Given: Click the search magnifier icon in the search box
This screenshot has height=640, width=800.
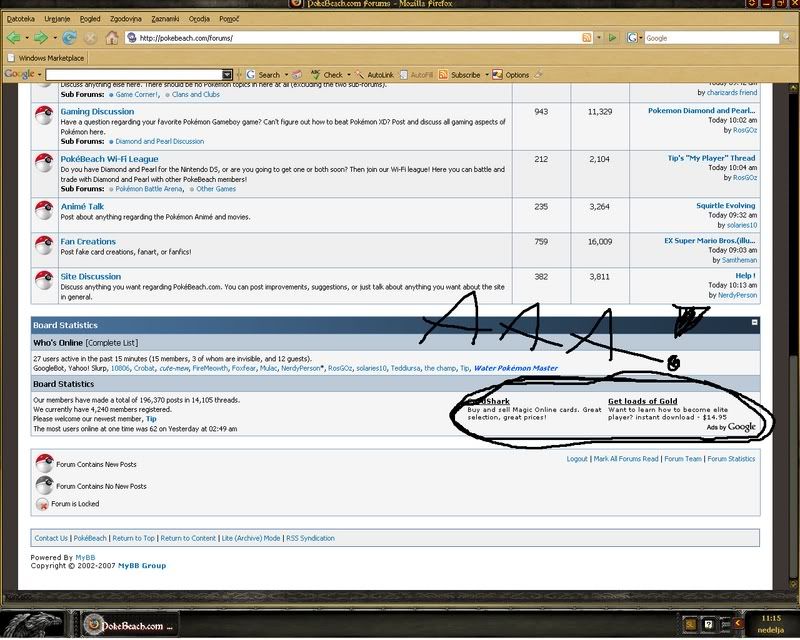Looking at the screenshot, I should 787,37.
